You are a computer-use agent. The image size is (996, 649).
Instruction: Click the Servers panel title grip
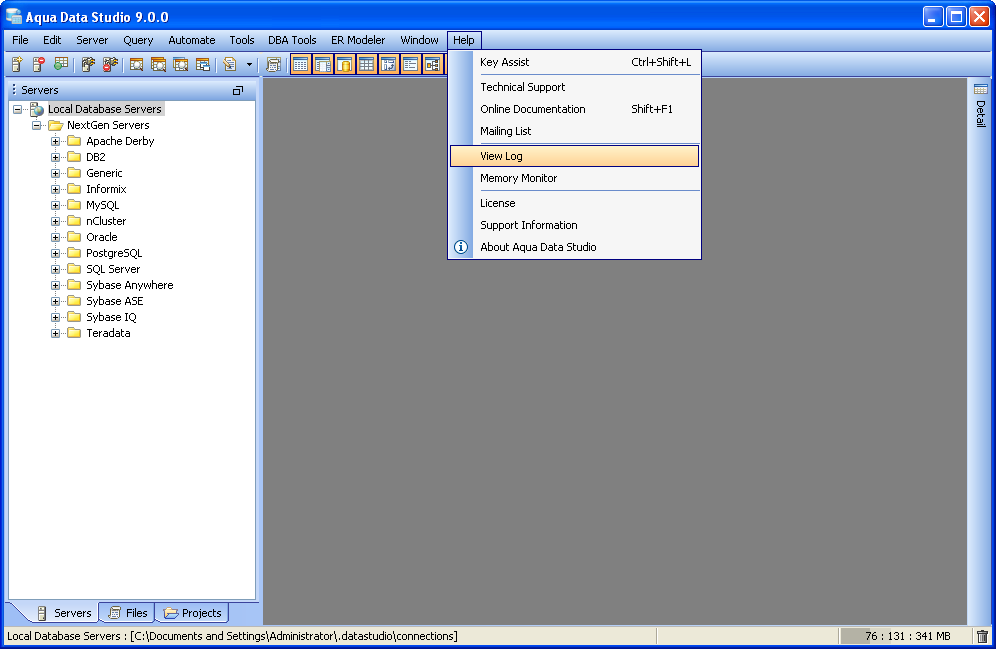click(x=14, y=90)
